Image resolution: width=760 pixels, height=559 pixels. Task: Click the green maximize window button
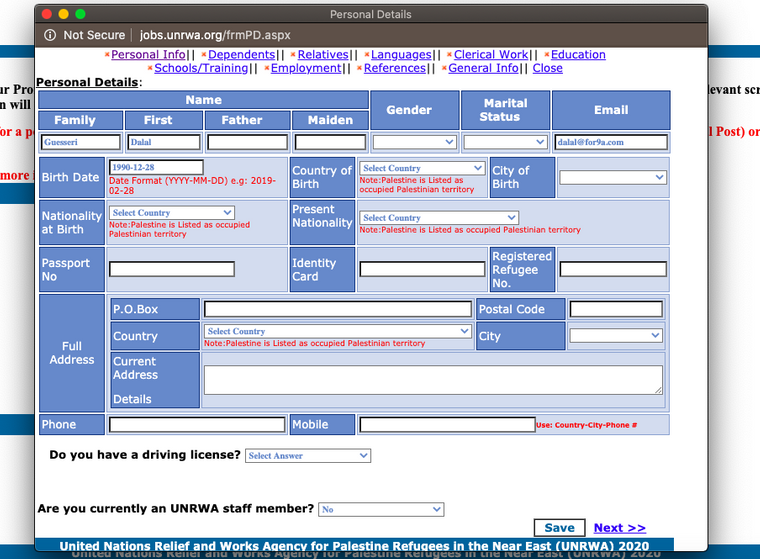[80, 15]
